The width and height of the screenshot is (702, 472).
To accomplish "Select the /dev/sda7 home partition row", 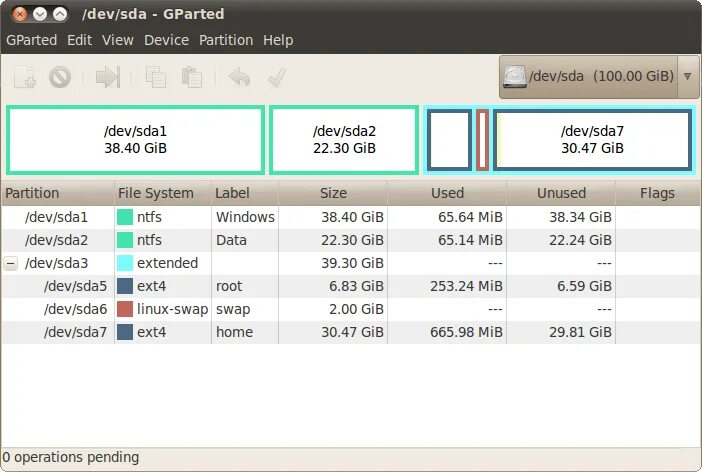I will coord(351,332).
